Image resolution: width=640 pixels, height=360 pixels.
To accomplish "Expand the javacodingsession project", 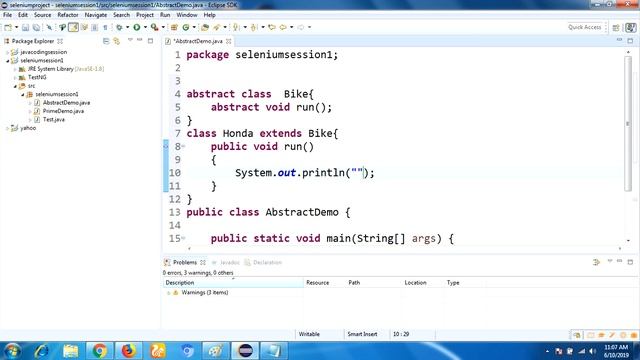I will coord(7,52).
